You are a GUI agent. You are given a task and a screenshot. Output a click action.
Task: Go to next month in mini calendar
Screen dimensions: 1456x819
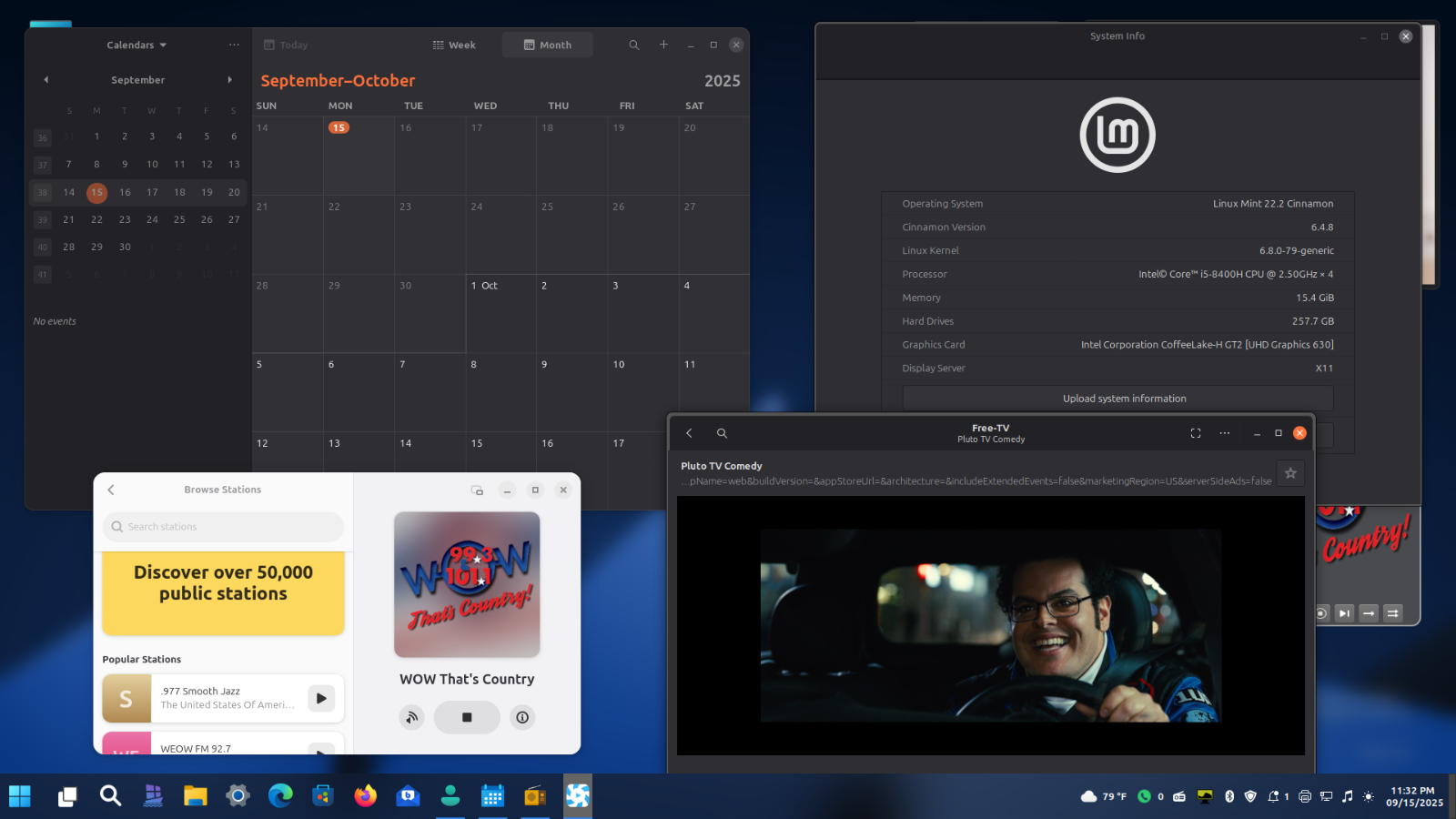[x=229, y=80]
